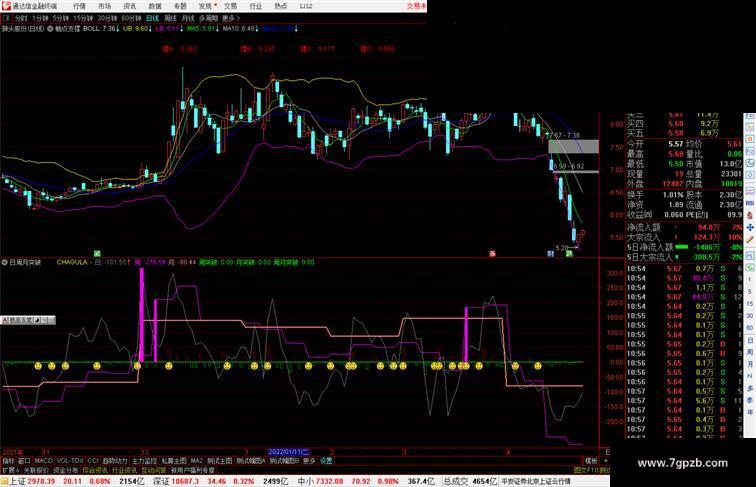The image size is (756, 487).
Task: Click the 2022/01/11 date marker on timeline
Action: 288,452
